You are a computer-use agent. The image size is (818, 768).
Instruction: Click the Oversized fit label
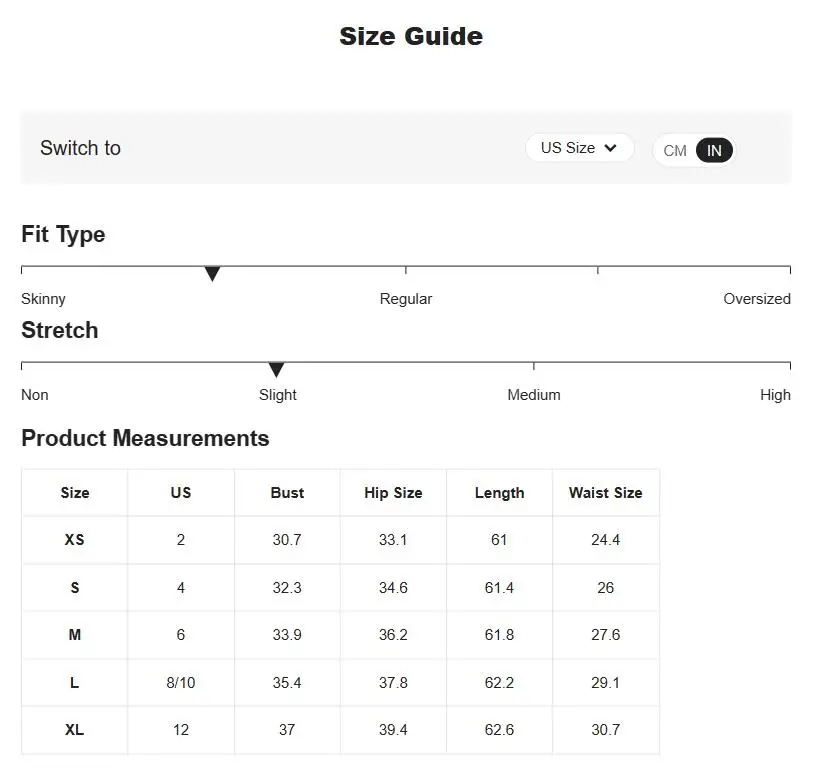757,299
